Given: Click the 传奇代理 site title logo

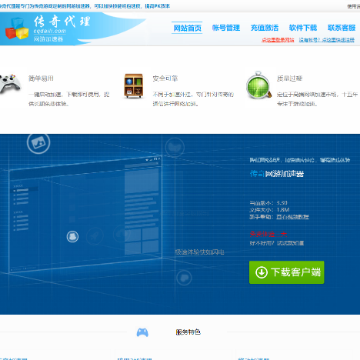Looking at the screenshot, I should (62, 22).
